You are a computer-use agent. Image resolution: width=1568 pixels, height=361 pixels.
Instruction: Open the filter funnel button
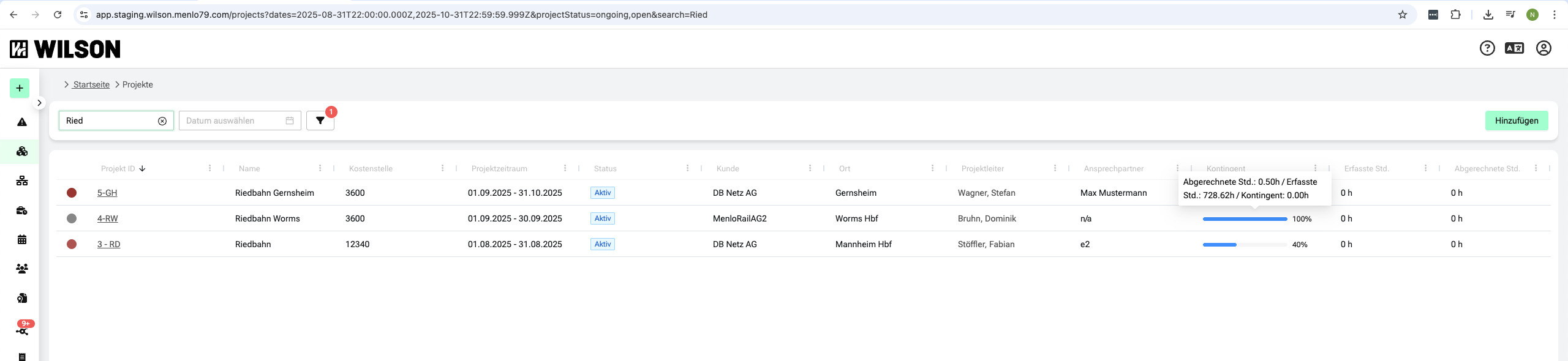(320, 121)
